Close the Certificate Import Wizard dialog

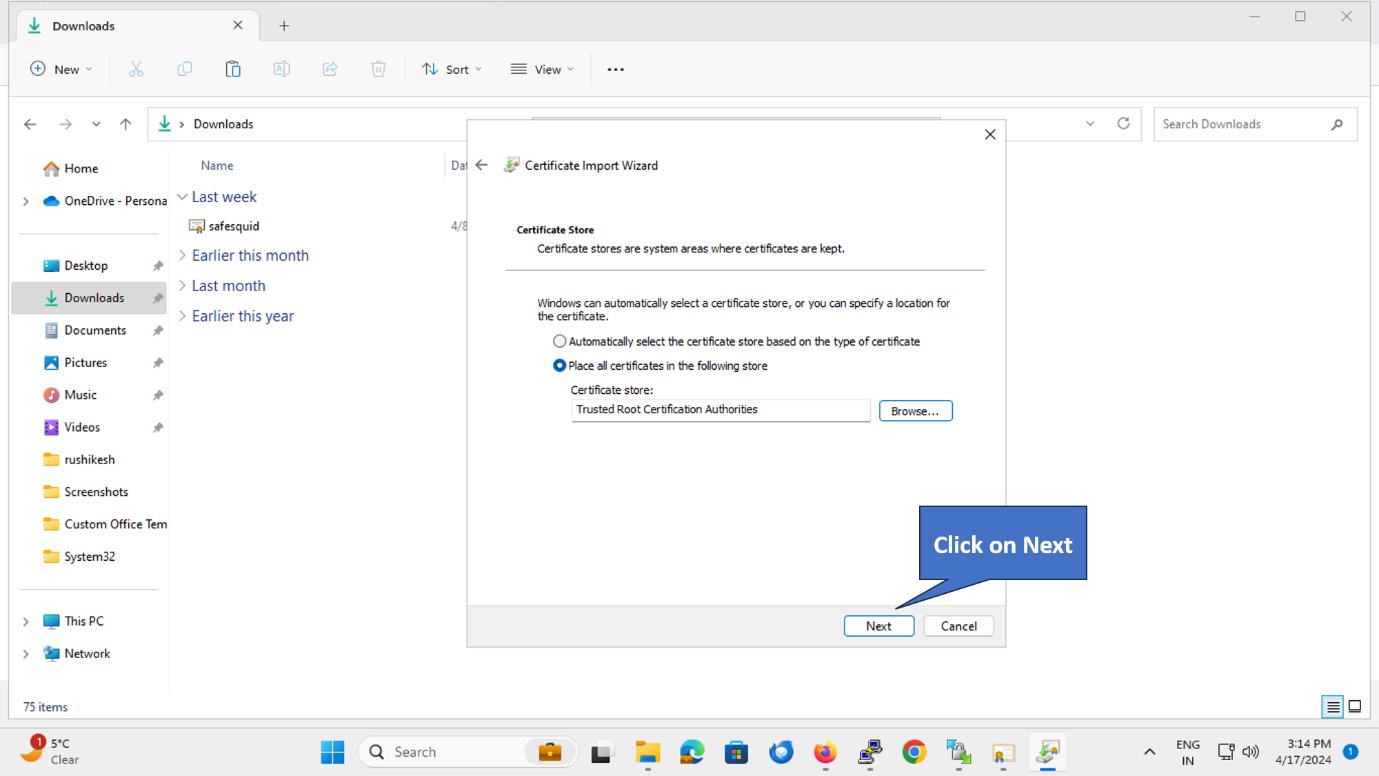[x=990, y=134]
